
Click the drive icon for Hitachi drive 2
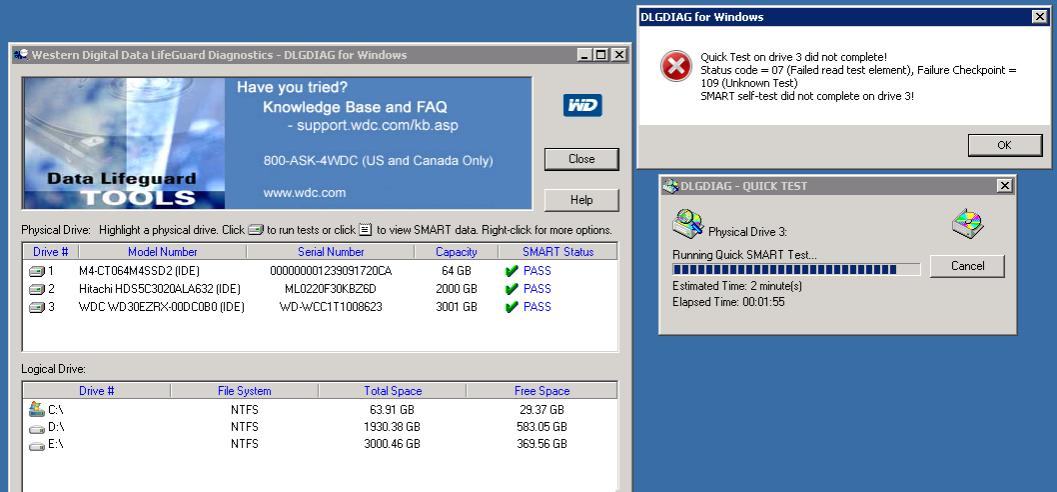[37, 289]
